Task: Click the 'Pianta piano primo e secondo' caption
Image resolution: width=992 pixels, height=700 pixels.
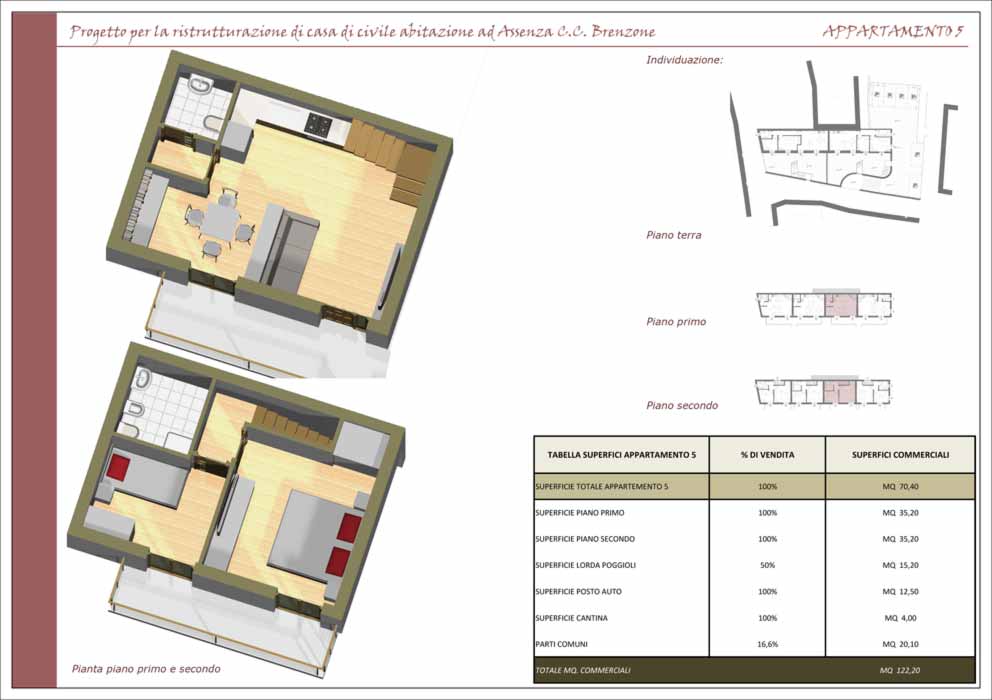Action: coord(146,668)
